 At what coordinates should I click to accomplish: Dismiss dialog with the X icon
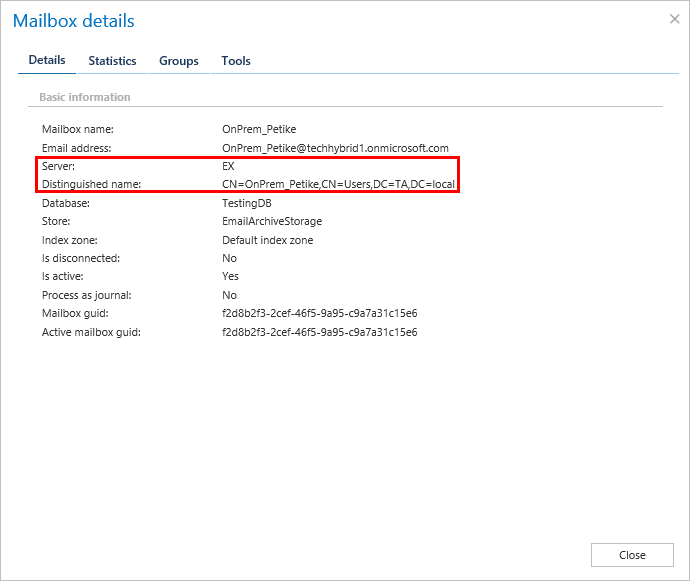click(x=673, y=19)
